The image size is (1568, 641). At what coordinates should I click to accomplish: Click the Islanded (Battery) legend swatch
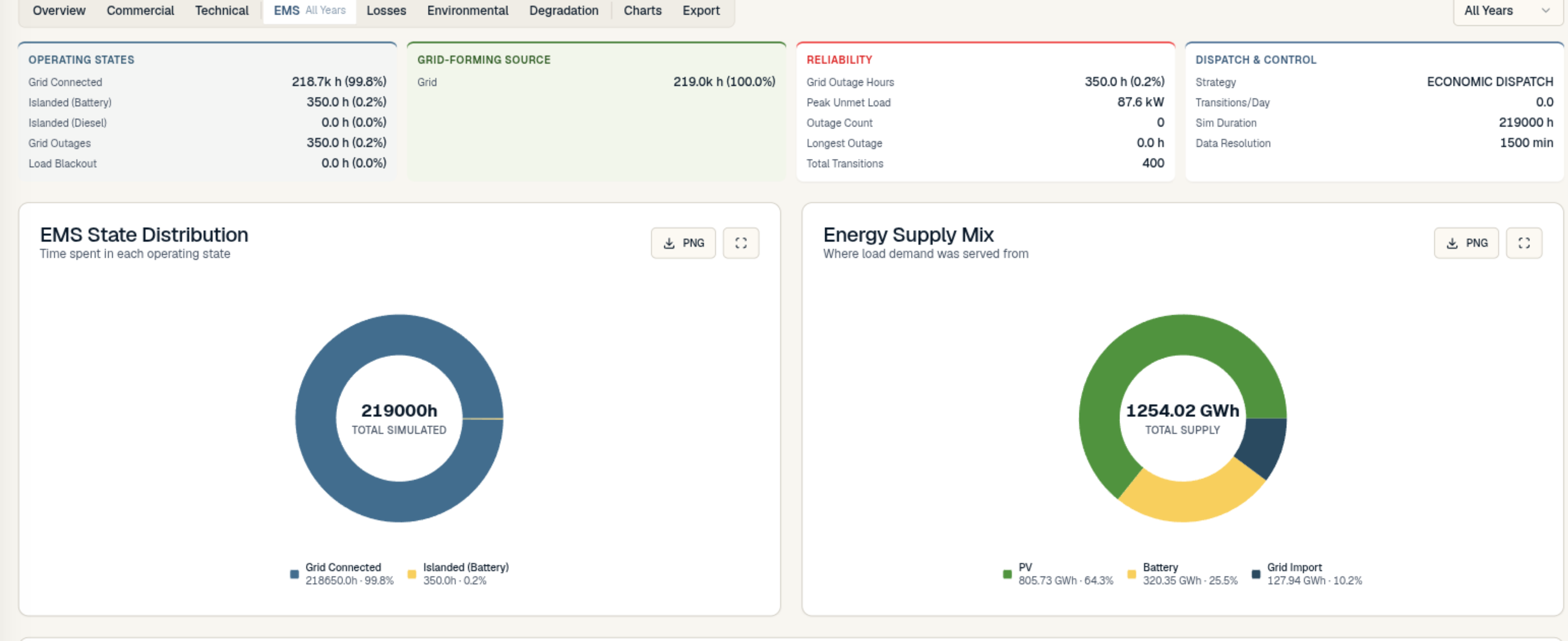[411, 574]
